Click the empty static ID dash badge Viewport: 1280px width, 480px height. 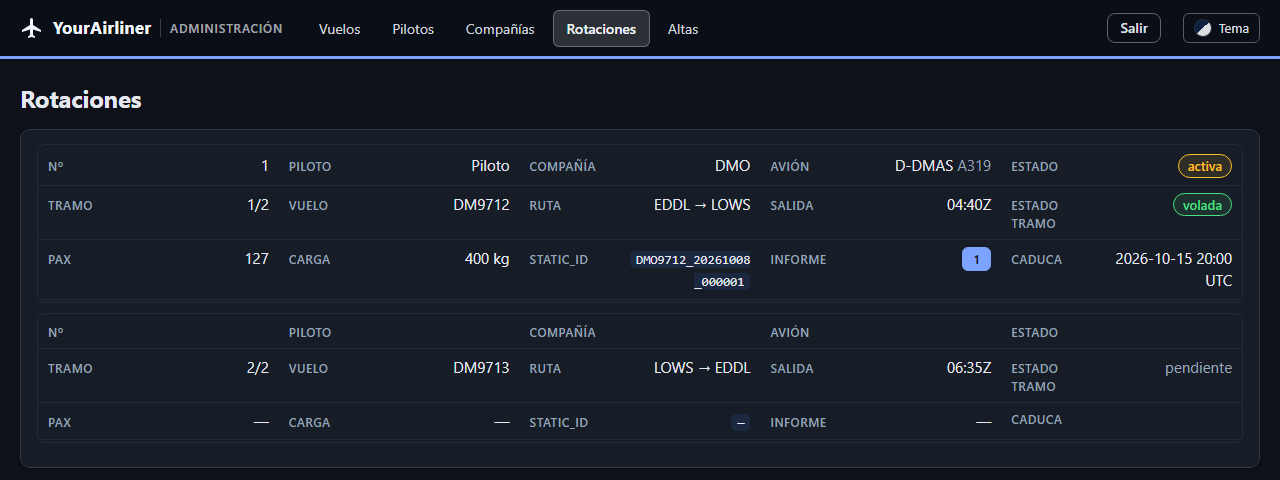[x=741, y=423]
